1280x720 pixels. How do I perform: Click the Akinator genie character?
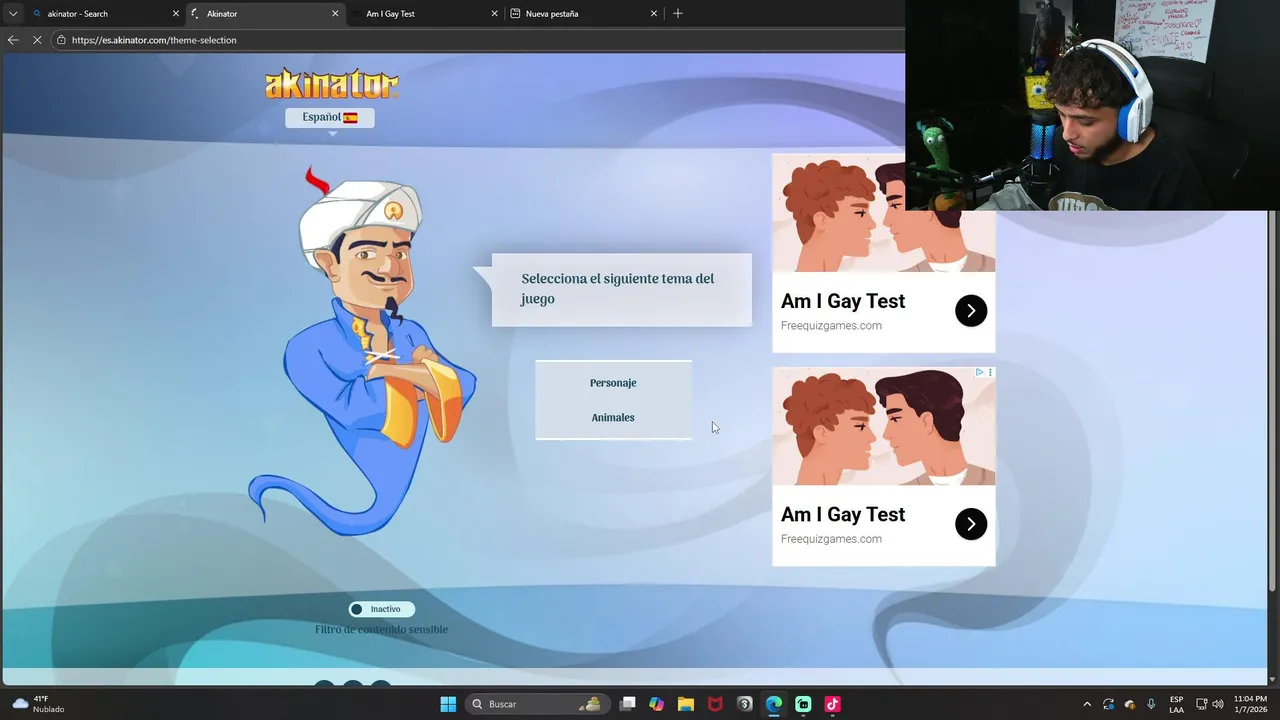coord(365,350)
